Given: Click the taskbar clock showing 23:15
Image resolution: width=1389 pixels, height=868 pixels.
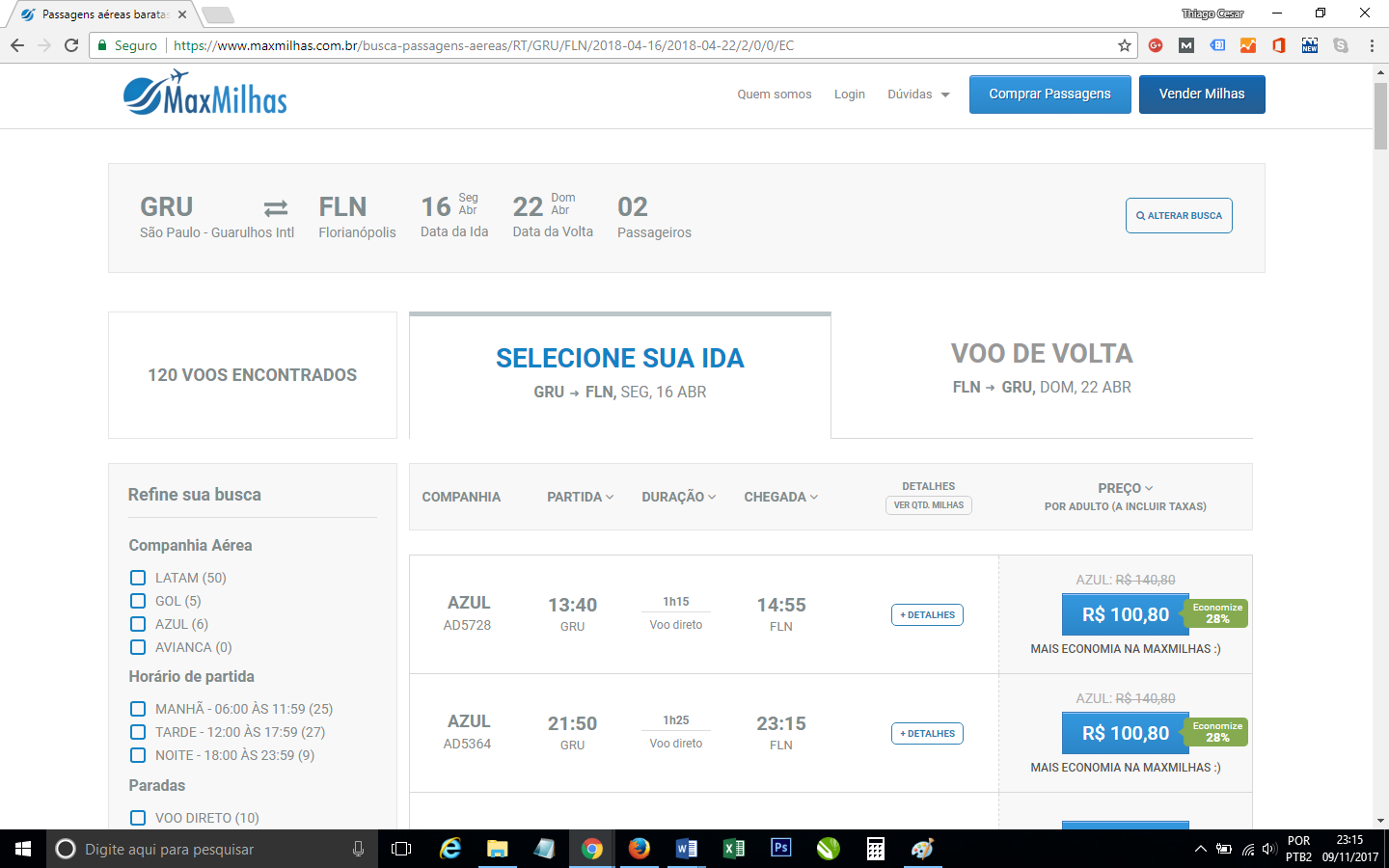Looking at the screenshot, I should 1350,849.
